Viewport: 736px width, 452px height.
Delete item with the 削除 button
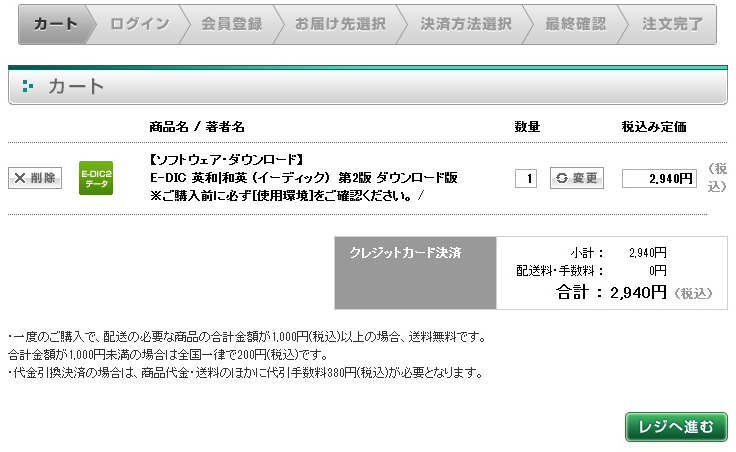35,178
